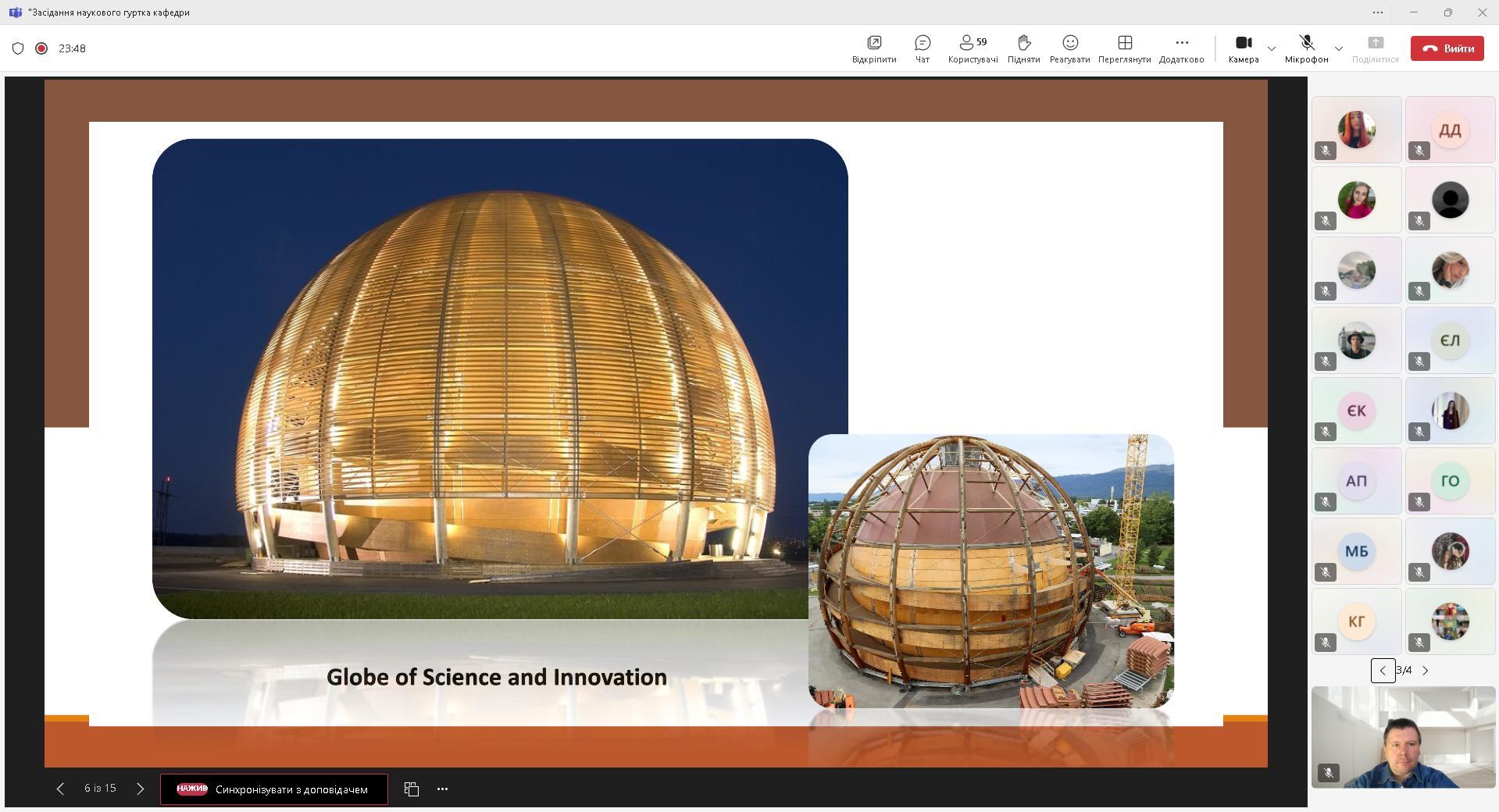This screenshot has width=1499, height=812.
Task: Open the slide layout popup icon
Action: click(412, 789)
